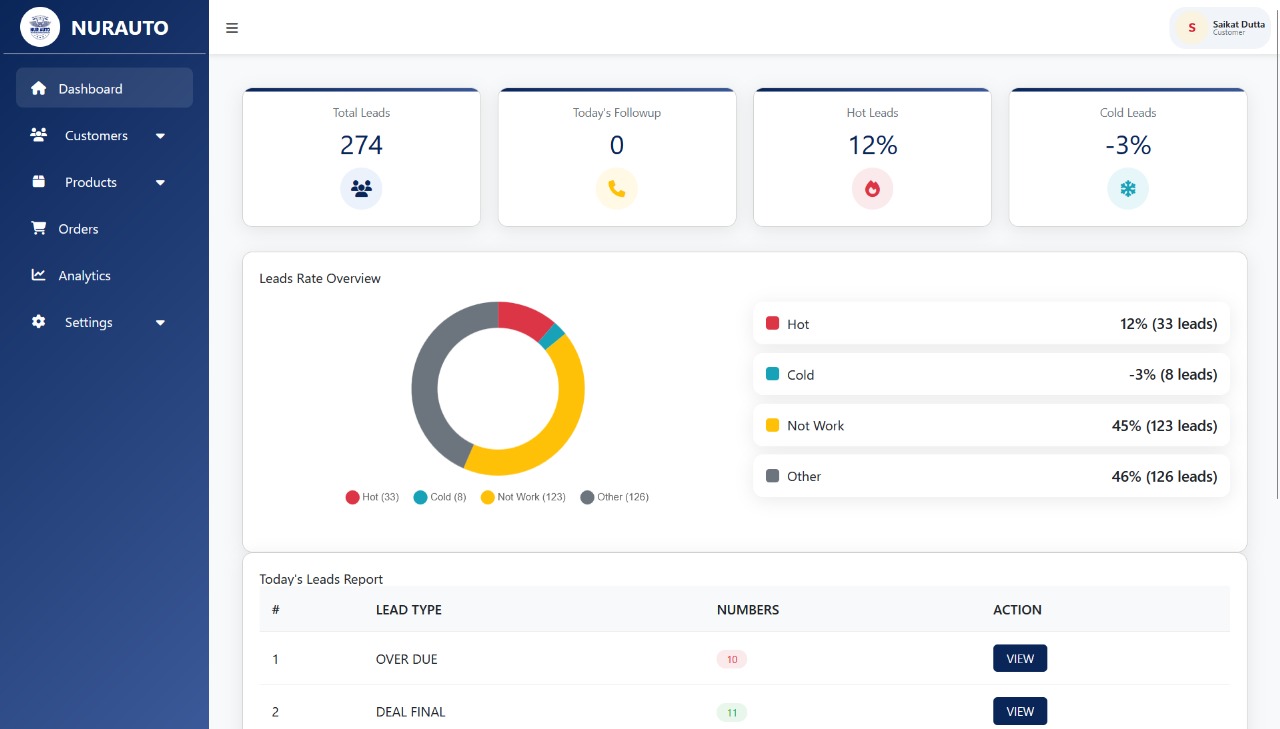Click the Dashboard home icon
This screenshot has height=729, width=1280.
tap(39, 88)
